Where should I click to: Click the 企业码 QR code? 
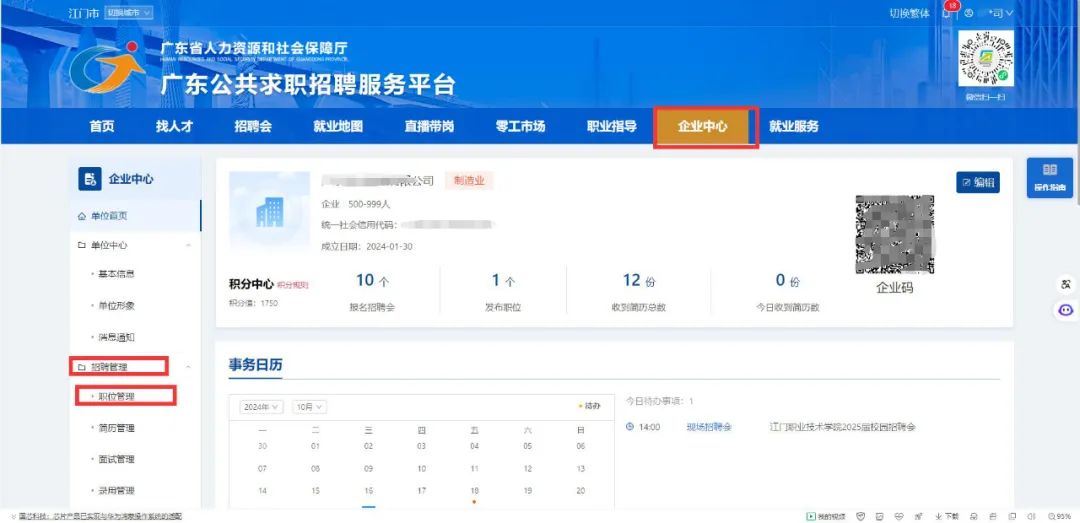894,234
